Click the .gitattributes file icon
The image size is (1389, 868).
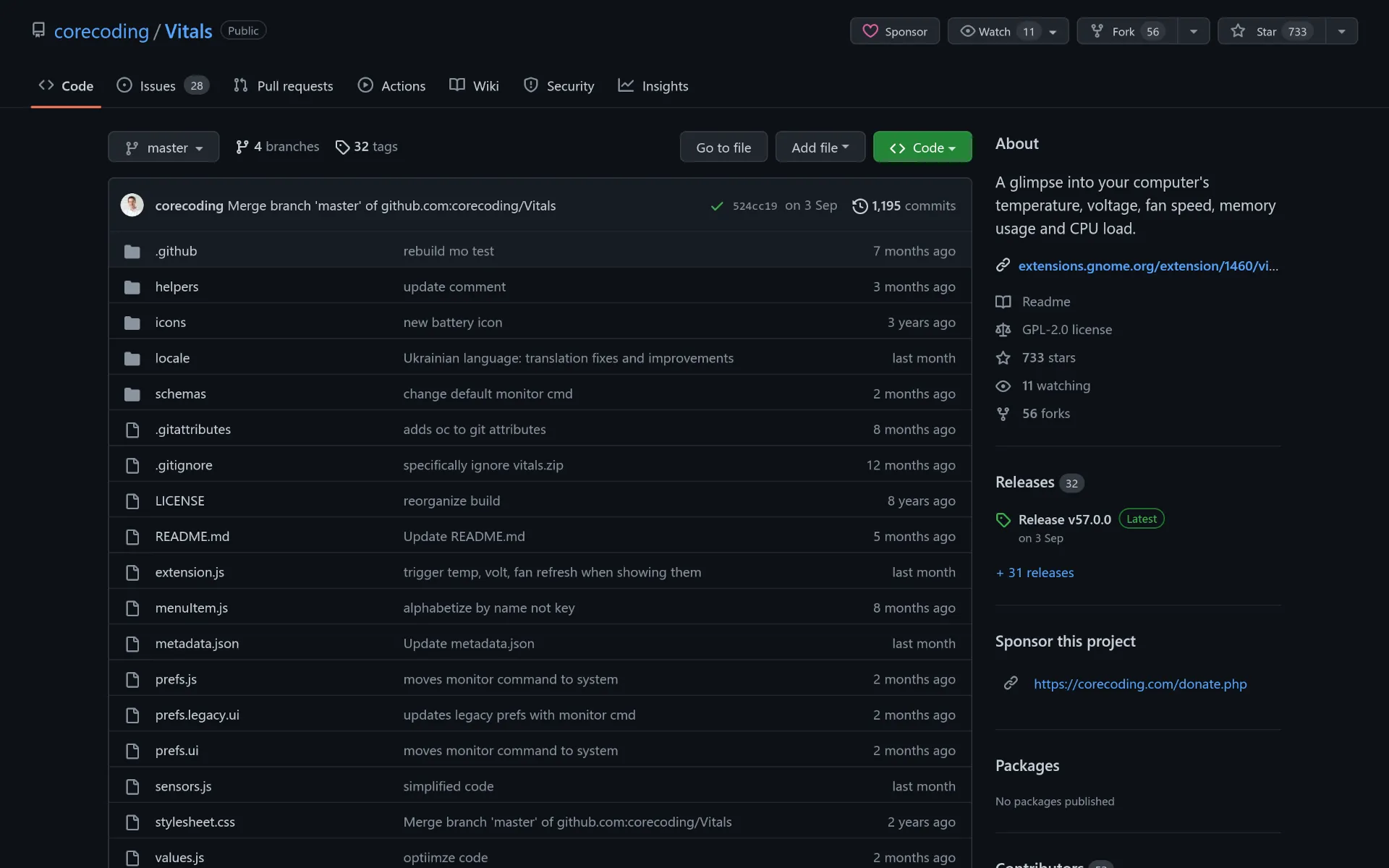(x=132, y=430)
